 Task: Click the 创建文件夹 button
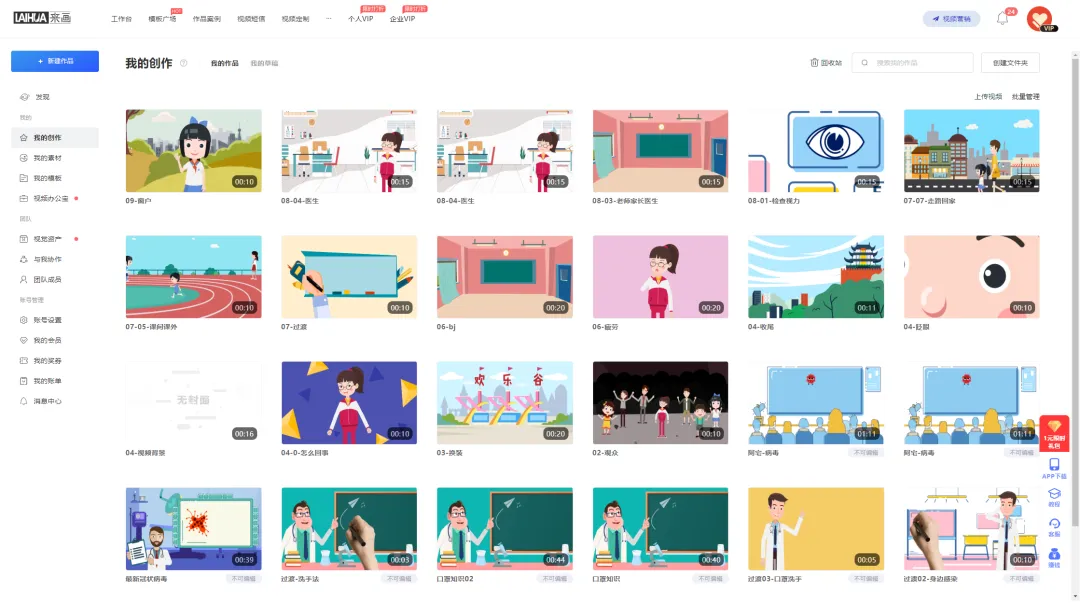point(1010,63)
